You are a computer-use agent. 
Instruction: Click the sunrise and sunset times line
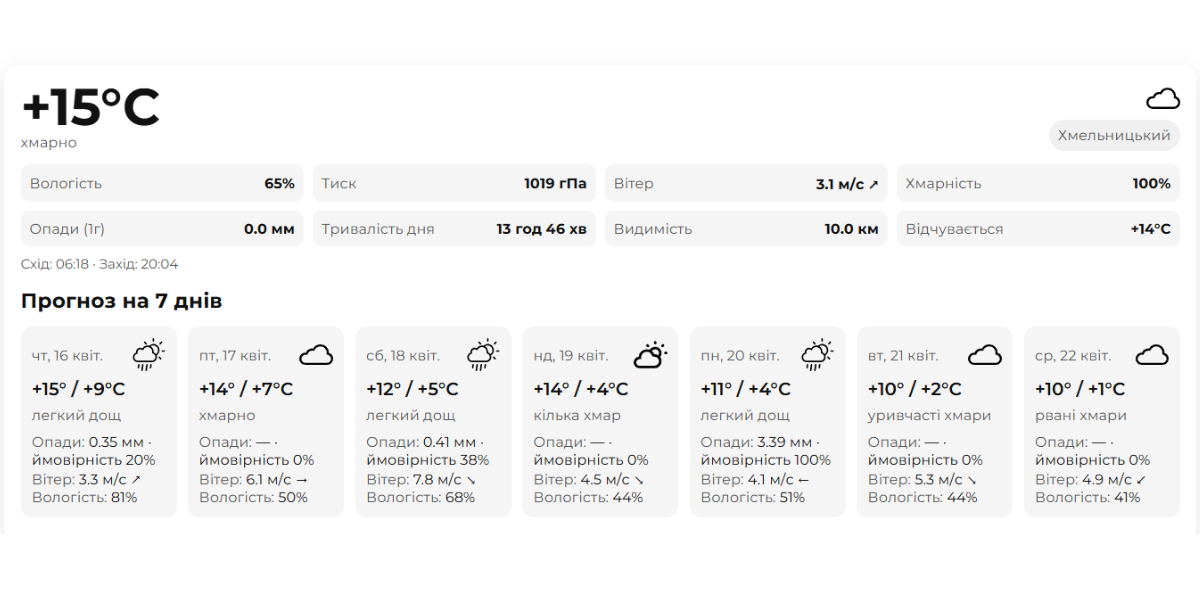tap(100, 264)
